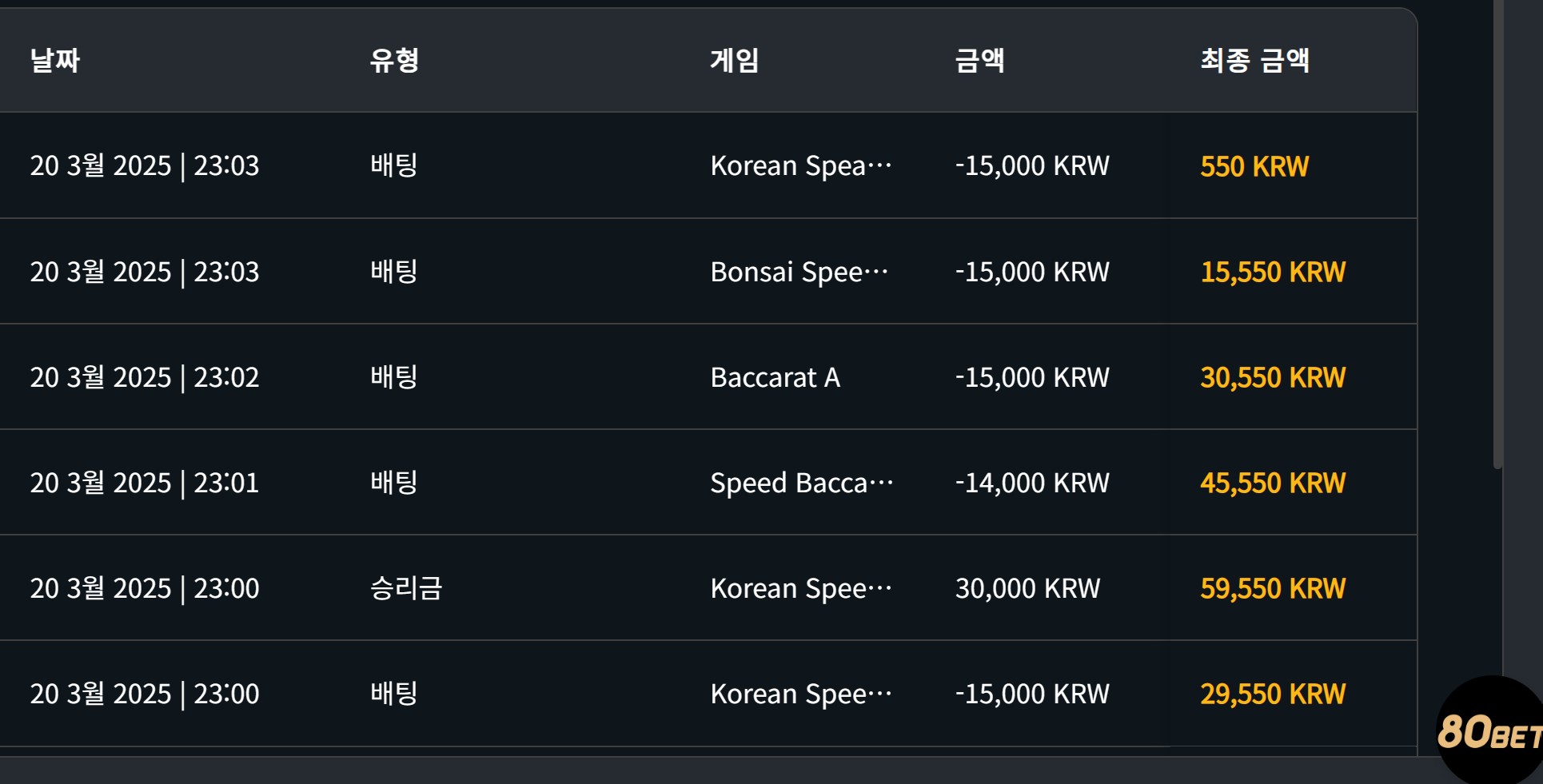This screenshot has width=1543, height=784.
Task: Click the -14,000 KRW bet amount
Action: click(x=1032, y=483)
